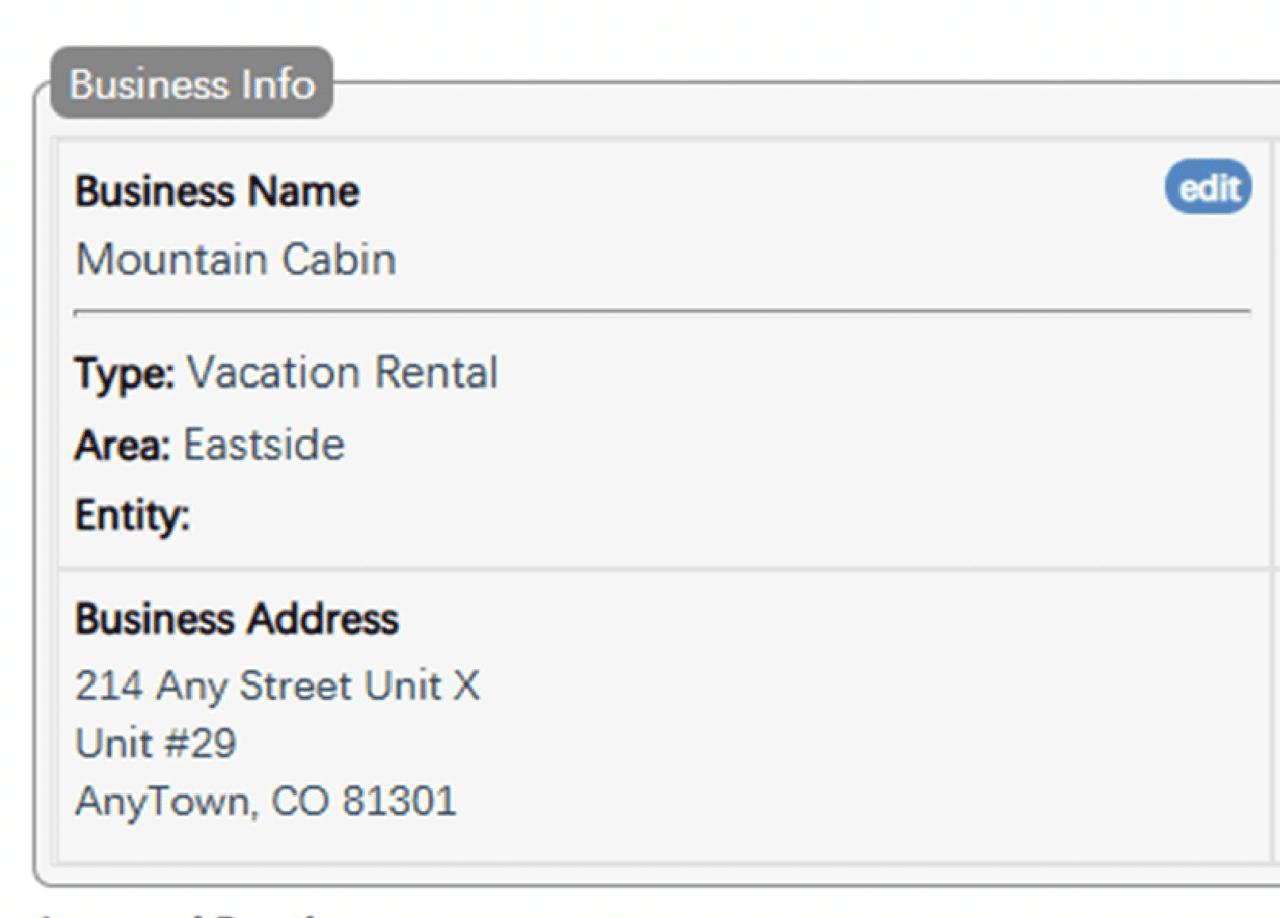Click the 81301 zip code
This screenshot has width=1280, height=918.
(x=400, y=801)
